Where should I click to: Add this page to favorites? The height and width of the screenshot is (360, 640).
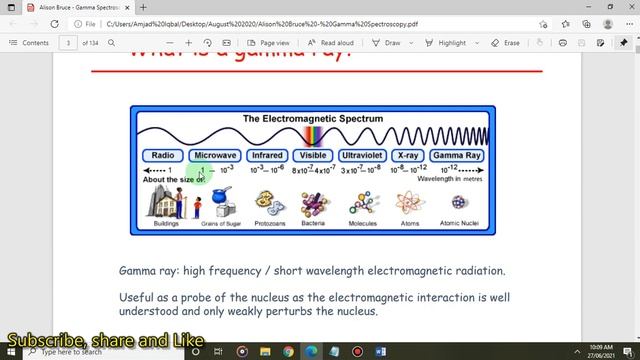point(543,24)
